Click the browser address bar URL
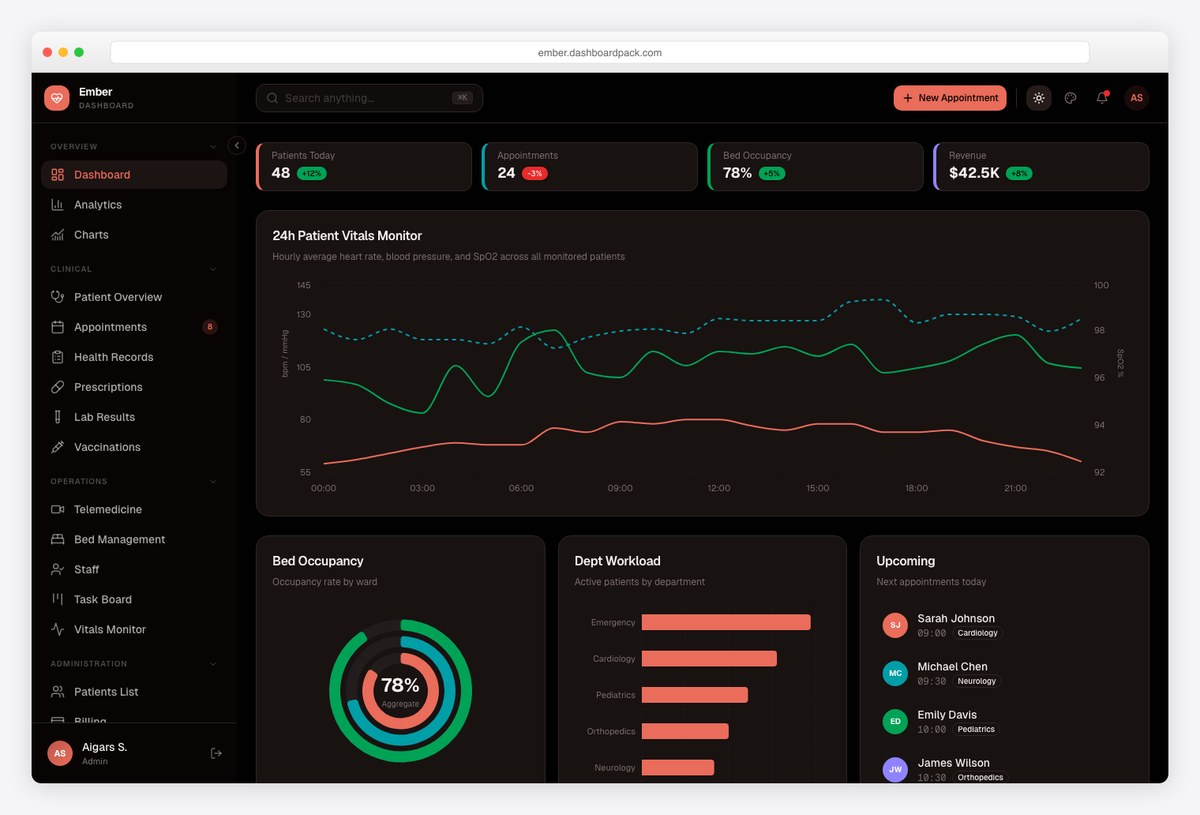The height and width of the screenshot is (815, 1200). [600, 52]
